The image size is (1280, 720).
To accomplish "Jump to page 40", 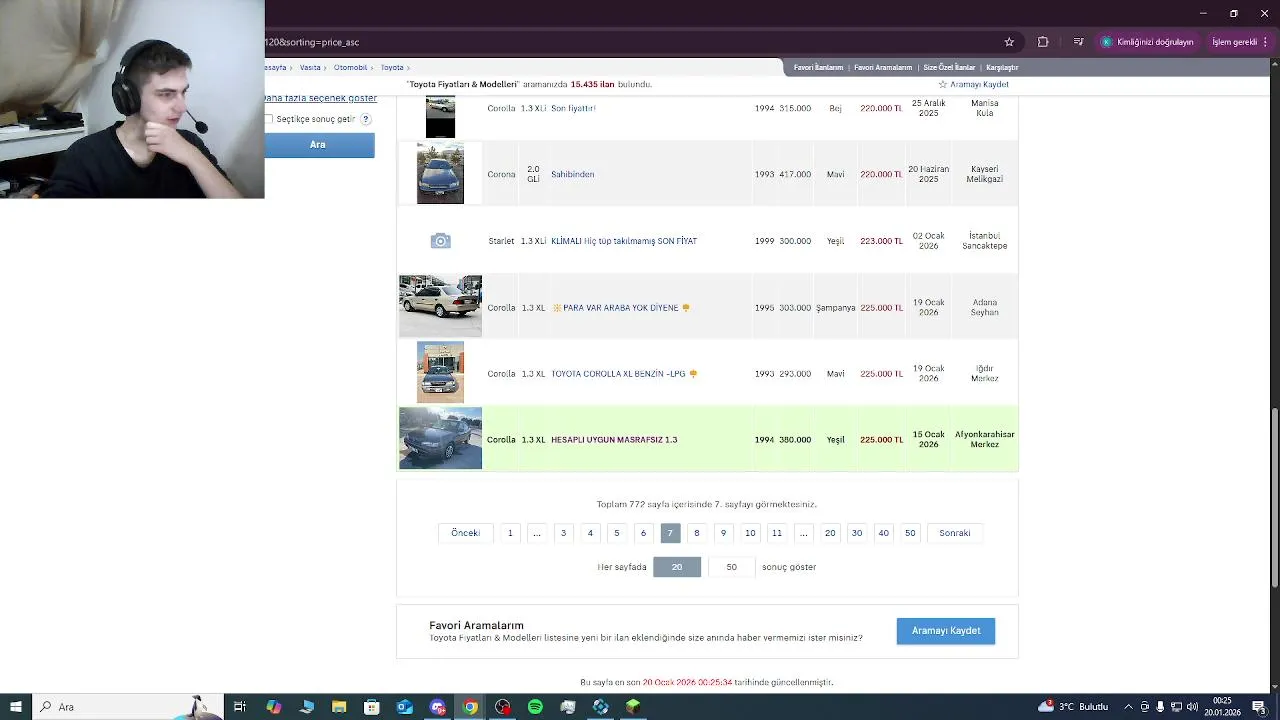I will click(x=883, y=533).
